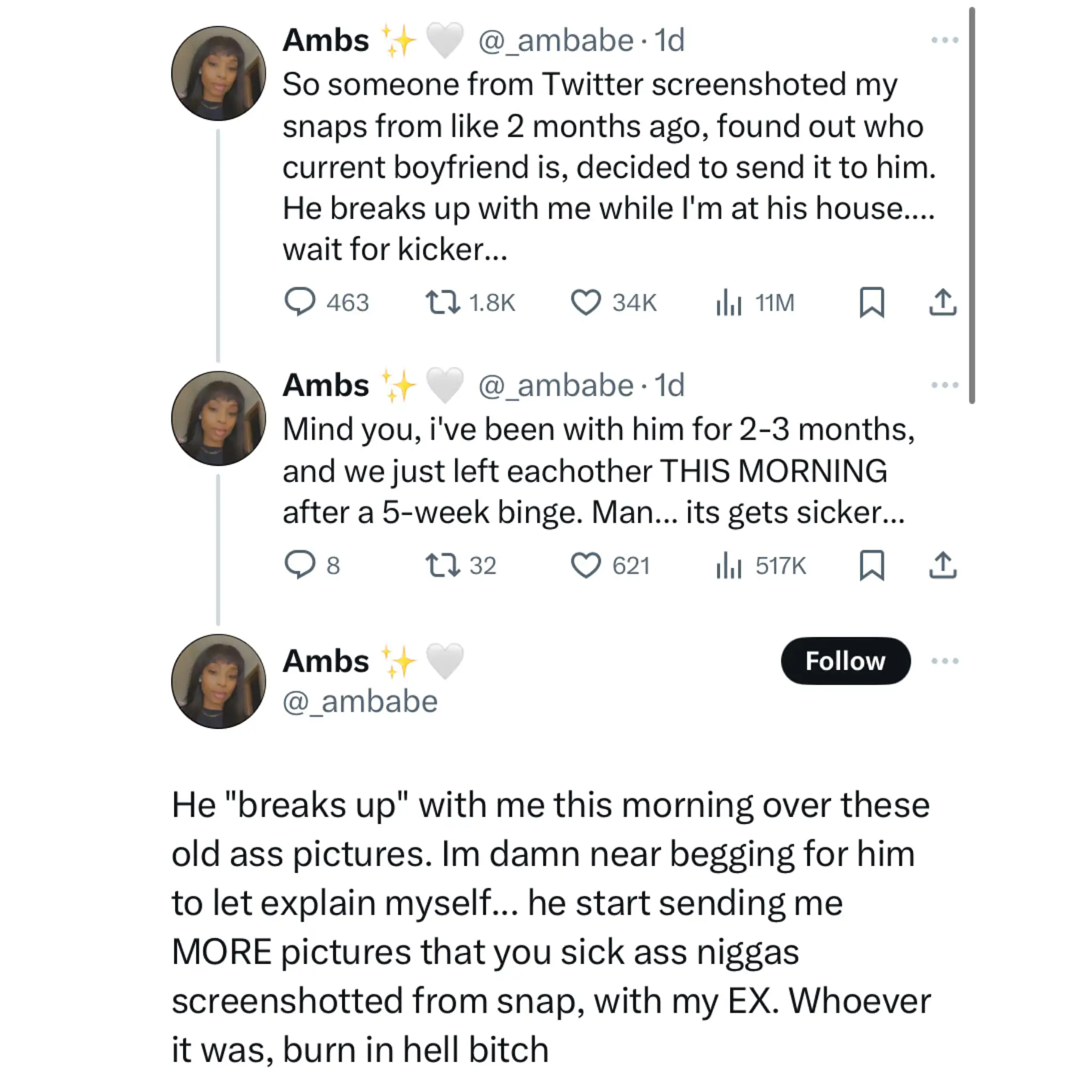Screen dimensions: 1092x1092
Task: Share the first tweet in thread
Action: (943, 302)
